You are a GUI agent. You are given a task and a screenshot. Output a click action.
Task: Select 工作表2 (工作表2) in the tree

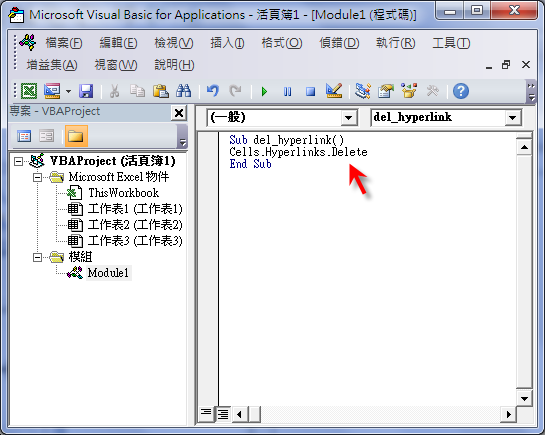pos(135,225)
